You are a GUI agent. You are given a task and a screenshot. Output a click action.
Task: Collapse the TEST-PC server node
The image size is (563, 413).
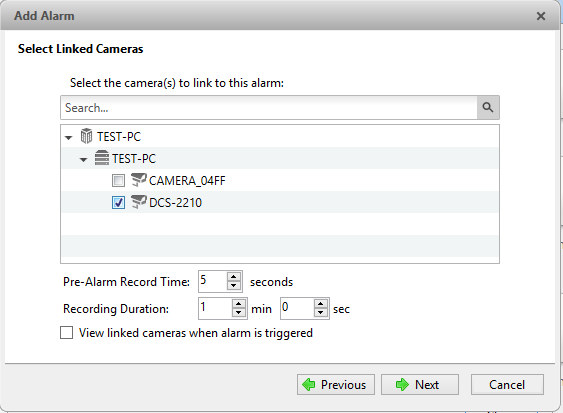83,159
